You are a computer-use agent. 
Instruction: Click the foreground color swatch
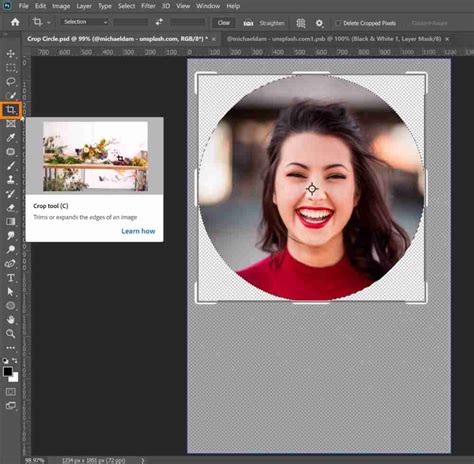(x=8, y=371)
